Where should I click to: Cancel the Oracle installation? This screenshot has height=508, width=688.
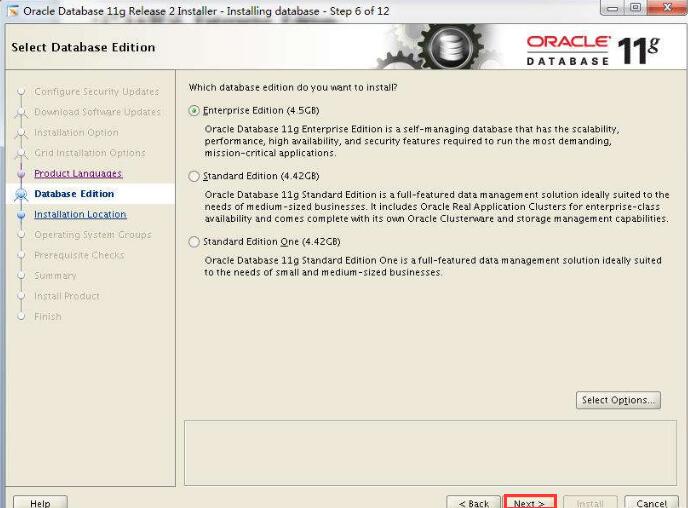click(652, 503)
